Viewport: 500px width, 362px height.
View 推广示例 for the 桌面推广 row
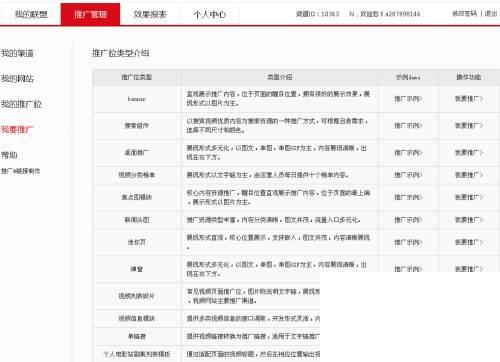click(408, 153)
